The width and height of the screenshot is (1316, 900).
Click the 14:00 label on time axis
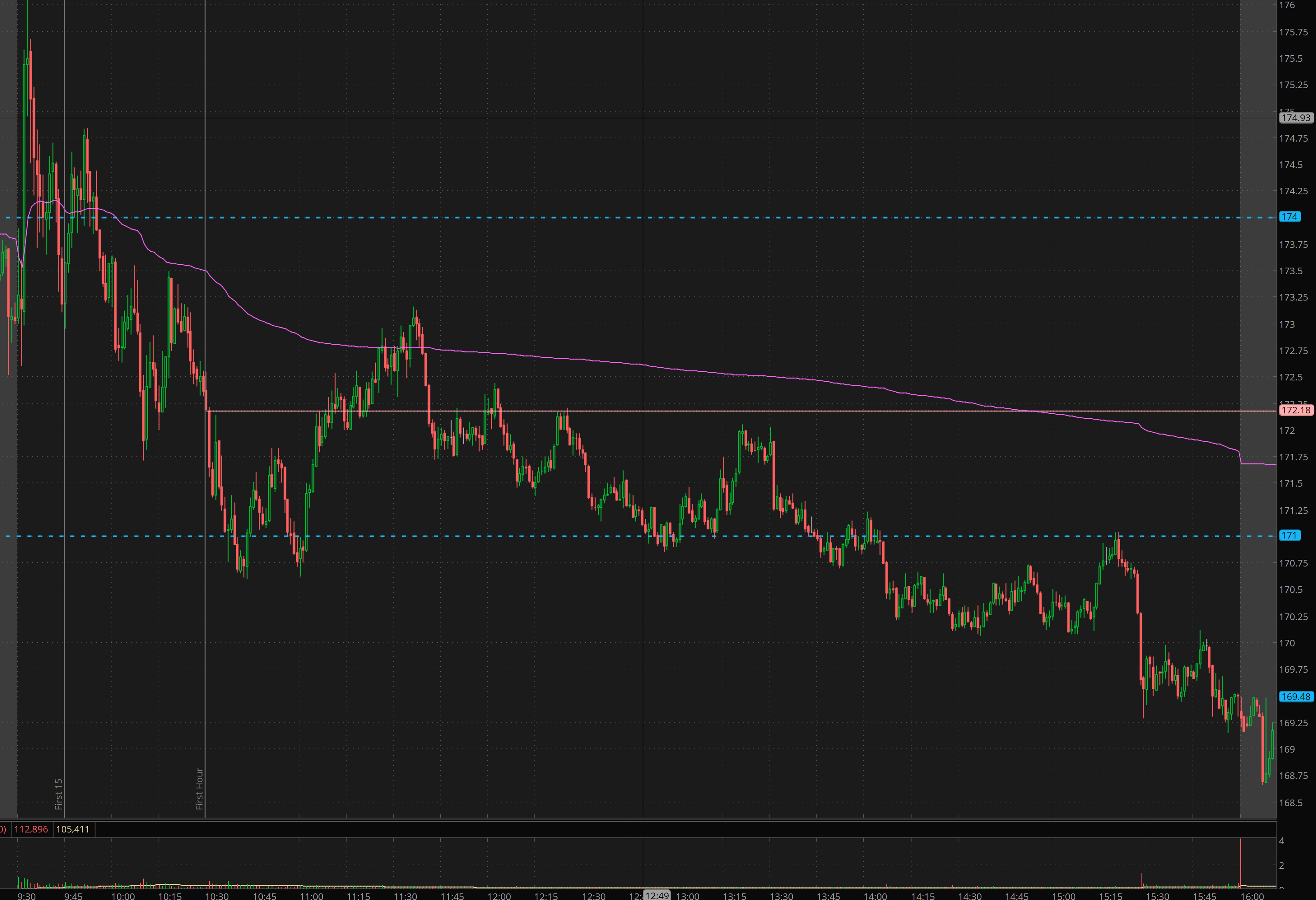[x=875, y=896]
